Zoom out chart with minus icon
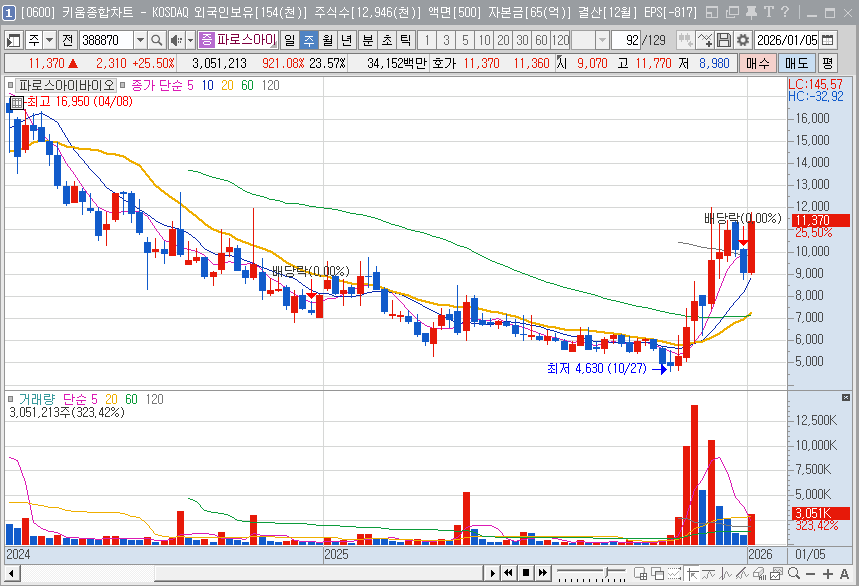This screenshot has width=859, height=586. [810, 573]
